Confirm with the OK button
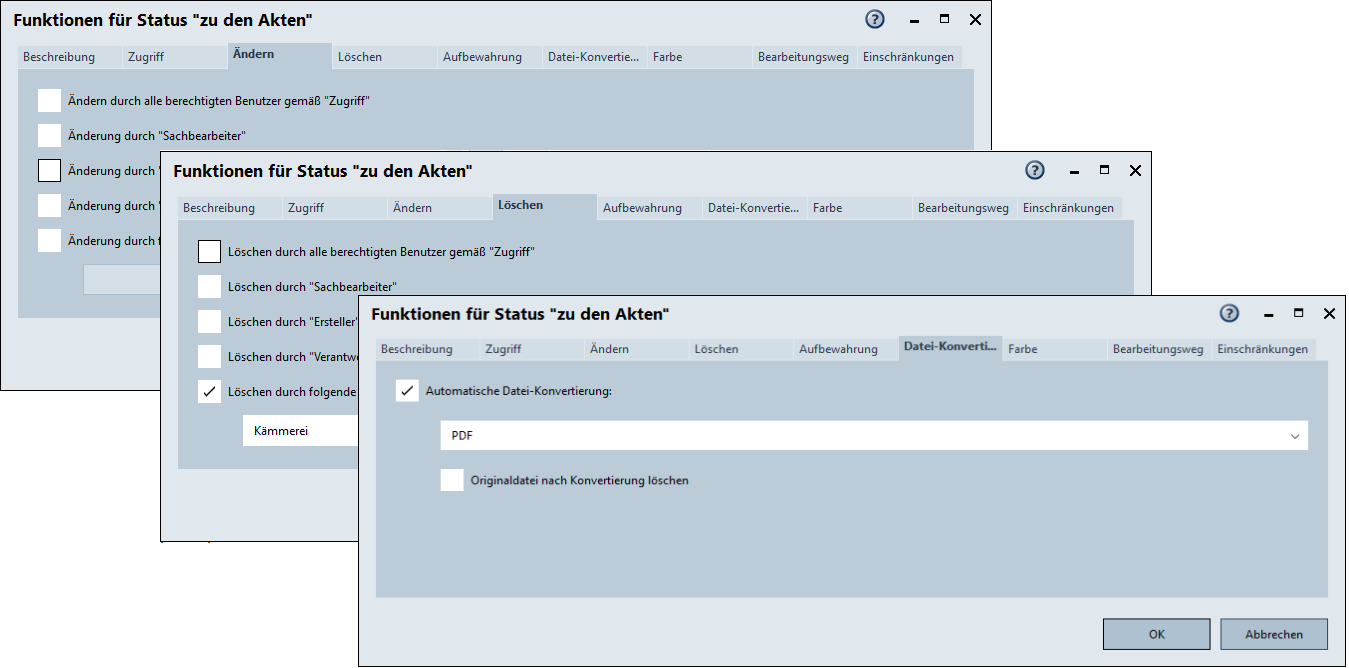 [x=1156, y=634]
